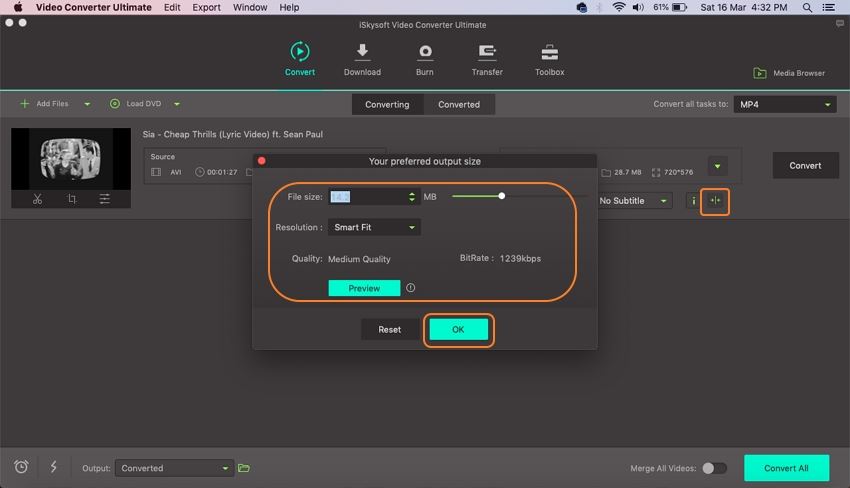850x488 pixels.
Task: Click the compress size icon beside subtitle
Action: pyautogui.click(x=715, y=201)
